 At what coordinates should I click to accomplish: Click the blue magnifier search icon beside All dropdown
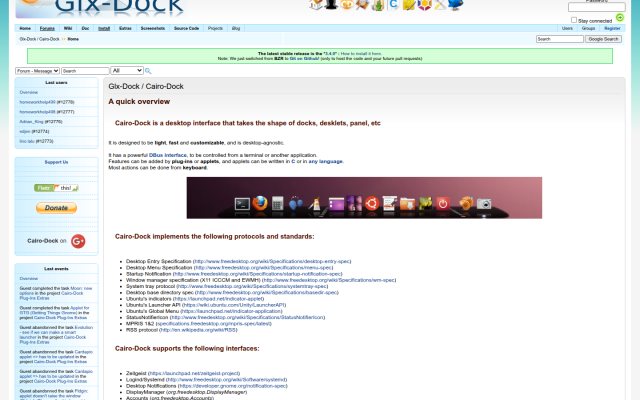click(x=148, y=71)
